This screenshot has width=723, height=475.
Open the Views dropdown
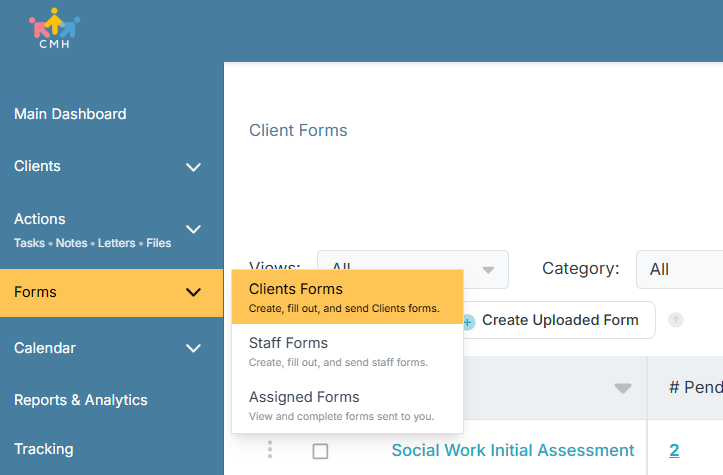click(413, 269)
